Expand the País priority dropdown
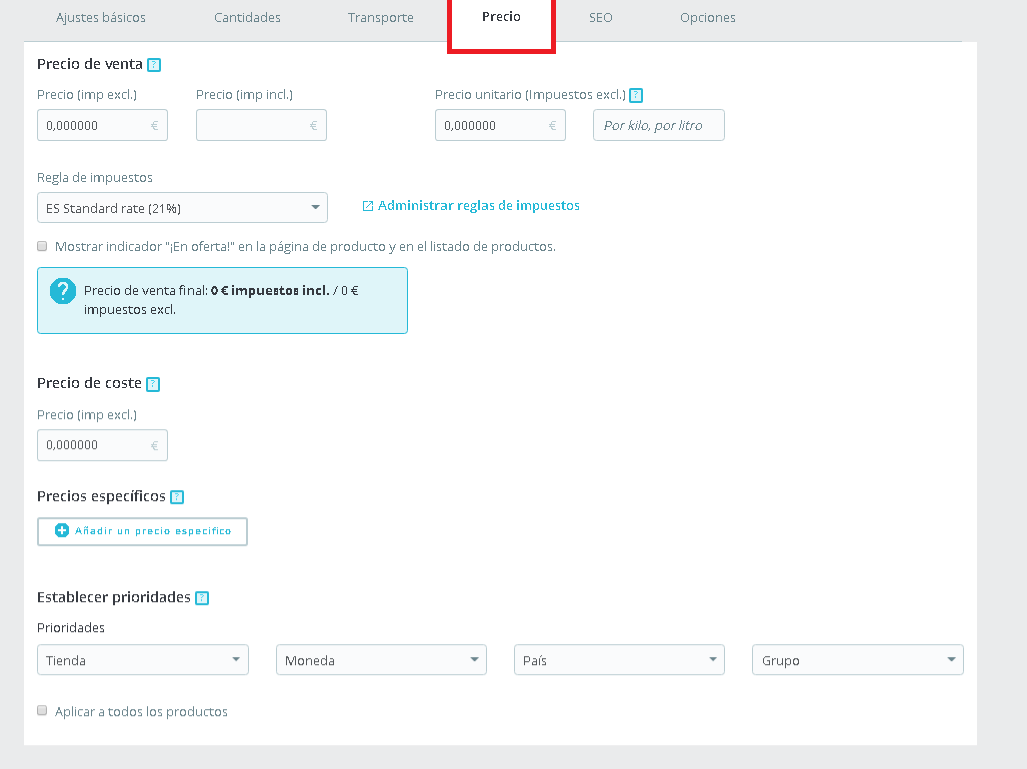The image size is (1027, 769). (619, 660)
